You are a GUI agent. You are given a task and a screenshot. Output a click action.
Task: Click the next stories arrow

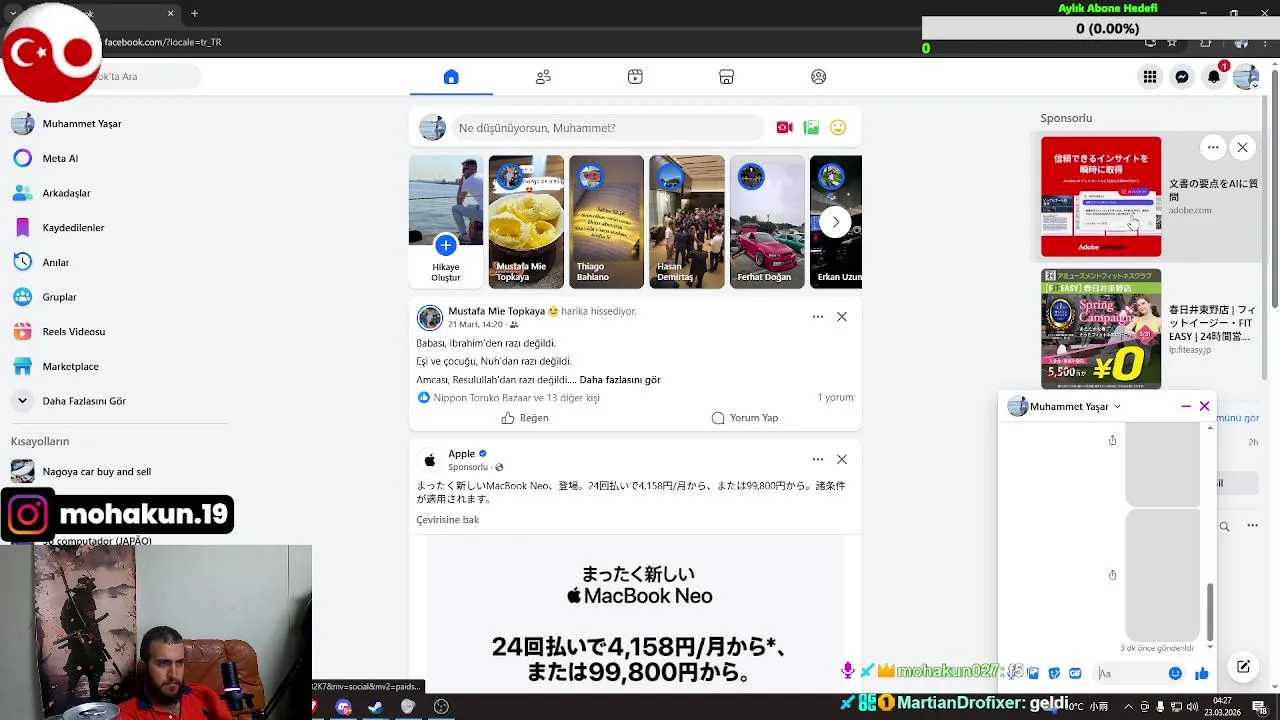(836, 222)
